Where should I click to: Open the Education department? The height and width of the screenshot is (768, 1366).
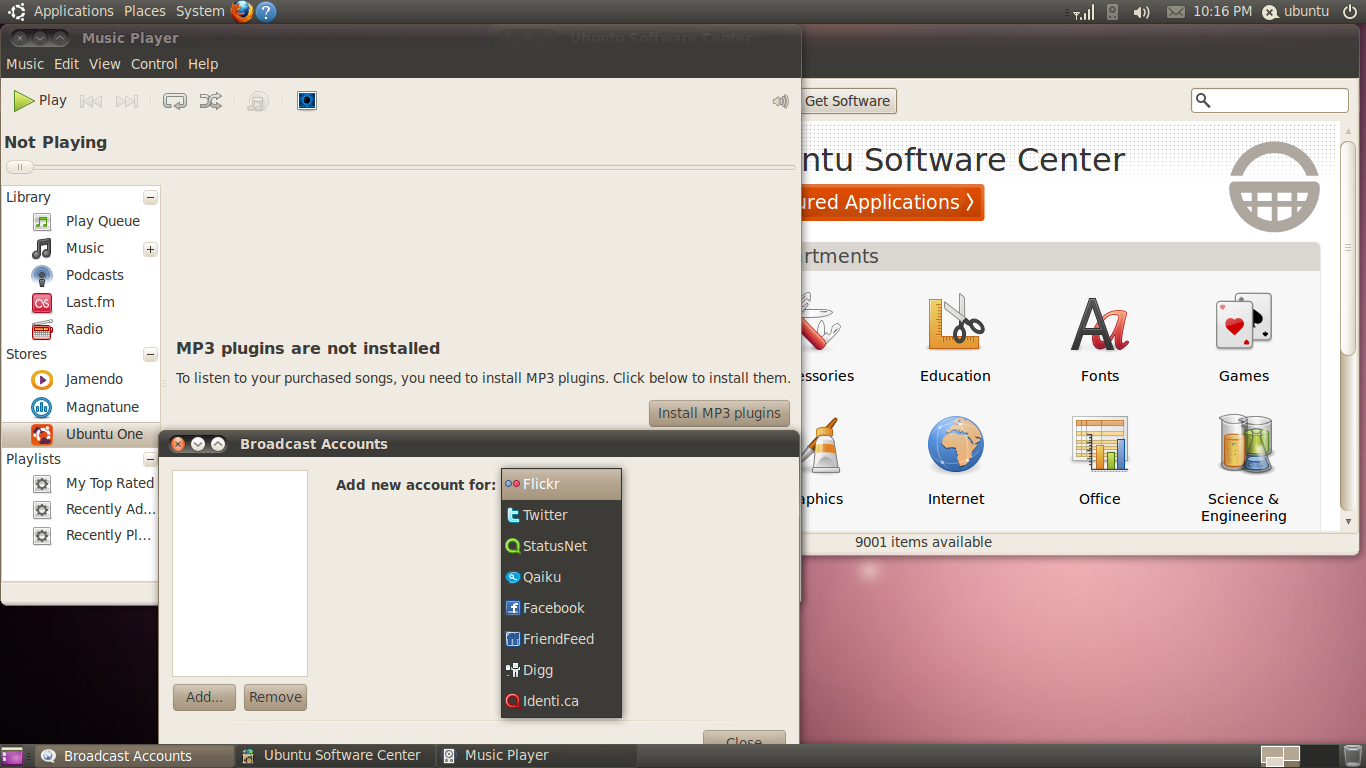pyautogui.click(x=955, y=339)
